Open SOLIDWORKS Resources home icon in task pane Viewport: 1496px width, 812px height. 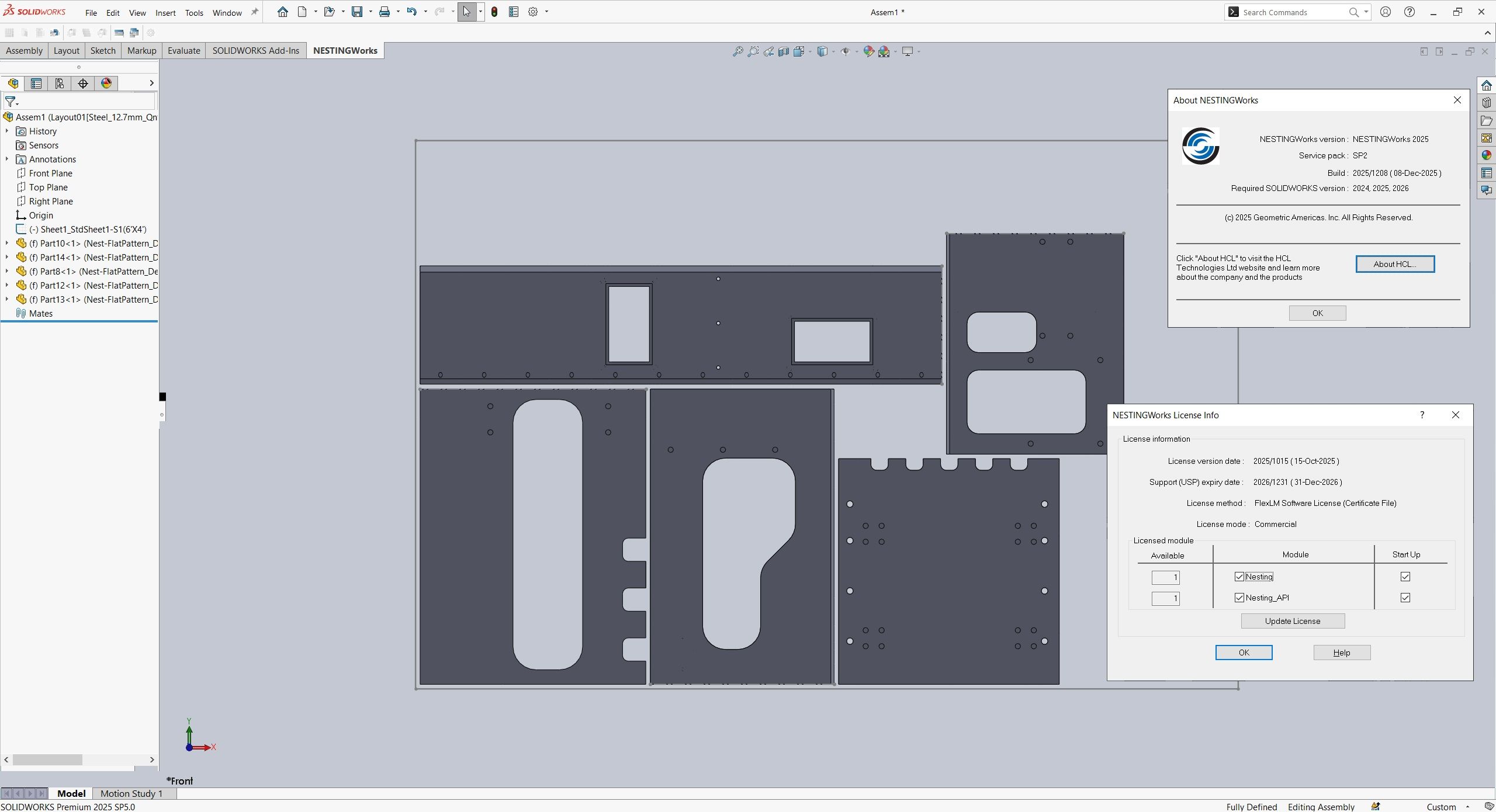[x=1487, y=85]
